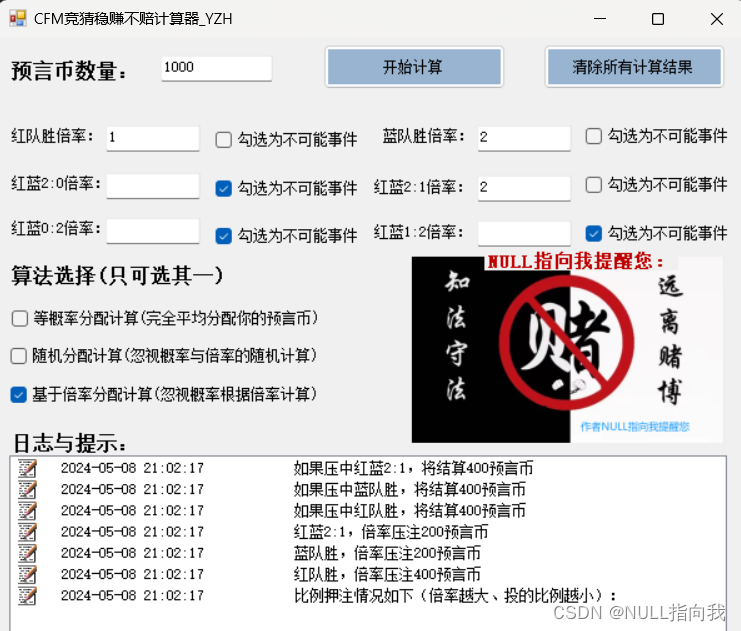Enable 等概率分配计算 algorithm checkbox

coord(19,319)
